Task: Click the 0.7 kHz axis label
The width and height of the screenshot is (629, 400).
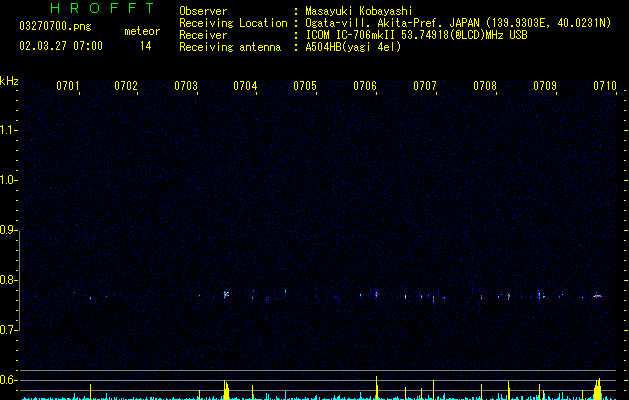Action: click(x=8, y=330)
